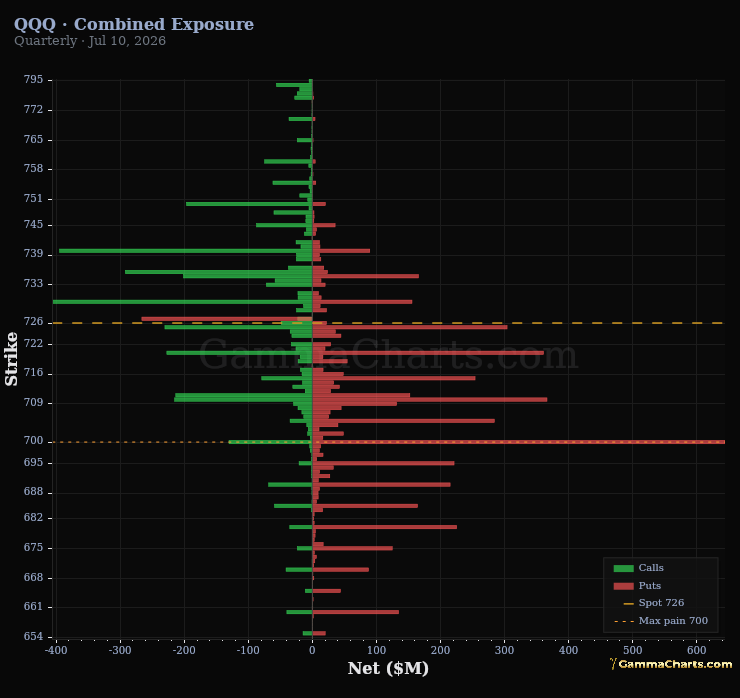Click the Spot 726 legend entry
Viewport: 740px width, 698px height.
[x=654, y=603]
